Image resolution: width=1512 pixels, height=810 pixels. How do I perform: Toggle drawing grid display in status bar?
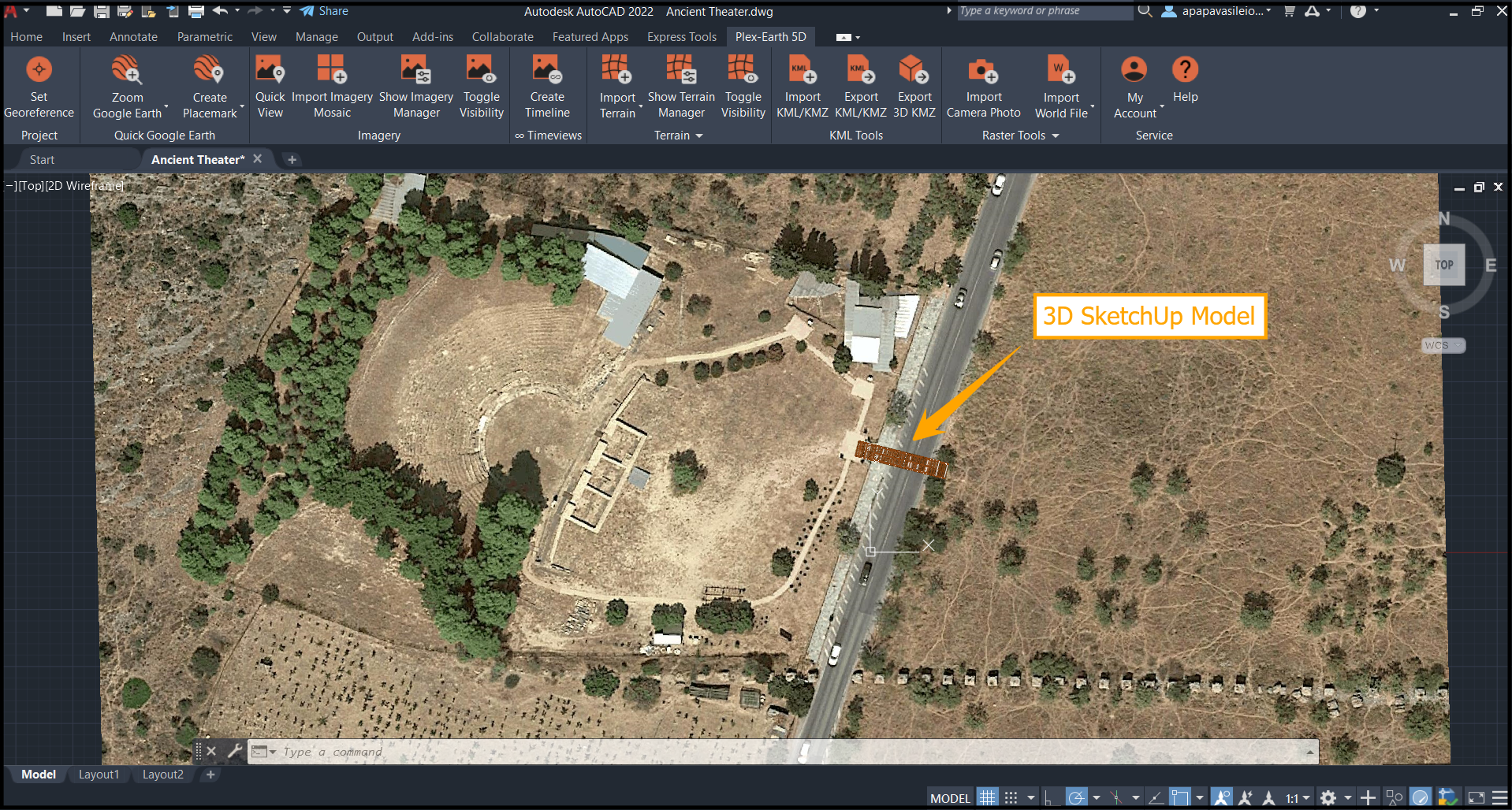click(987, 798)
